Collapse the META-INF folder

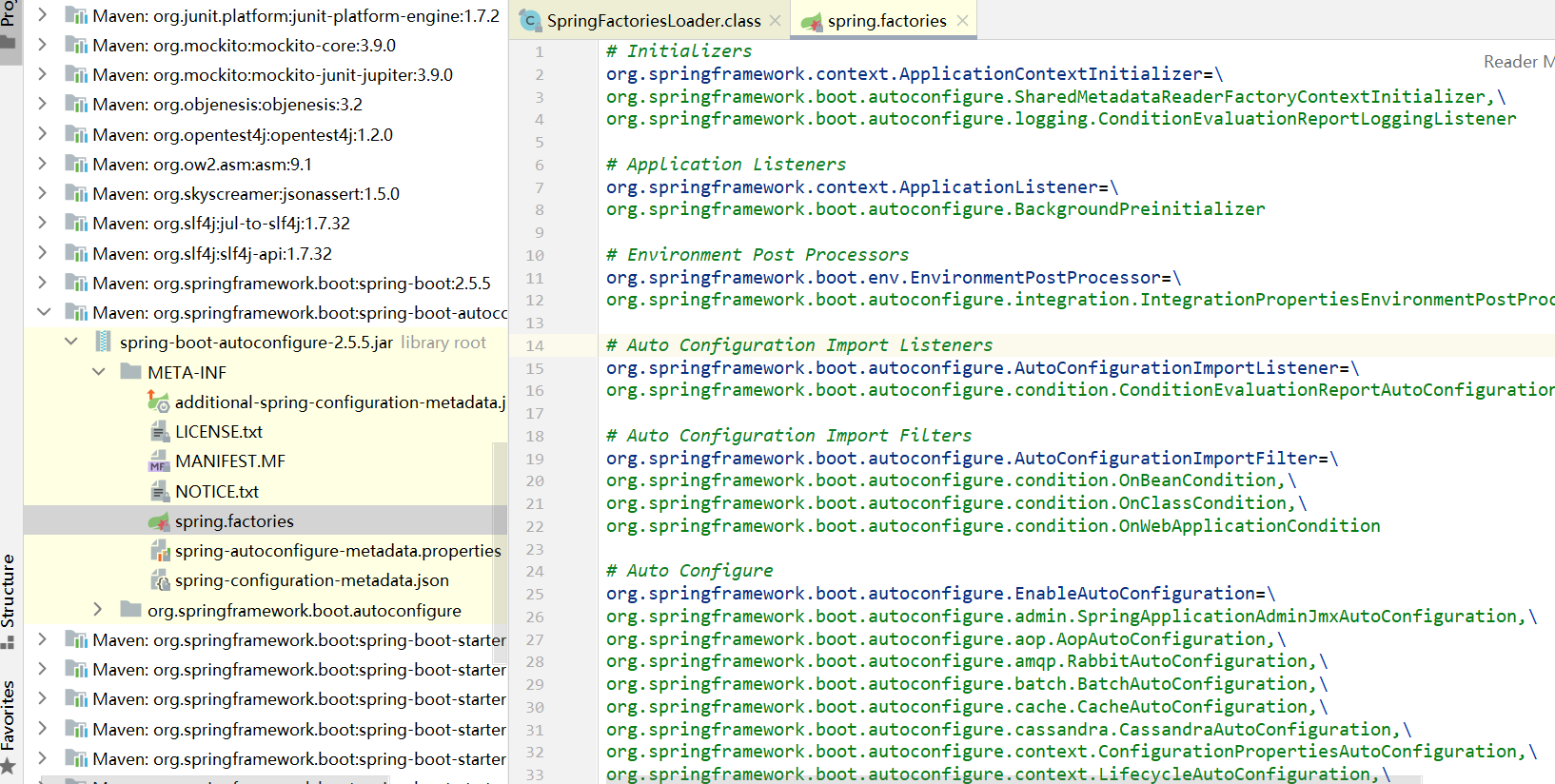click(99, 372)
